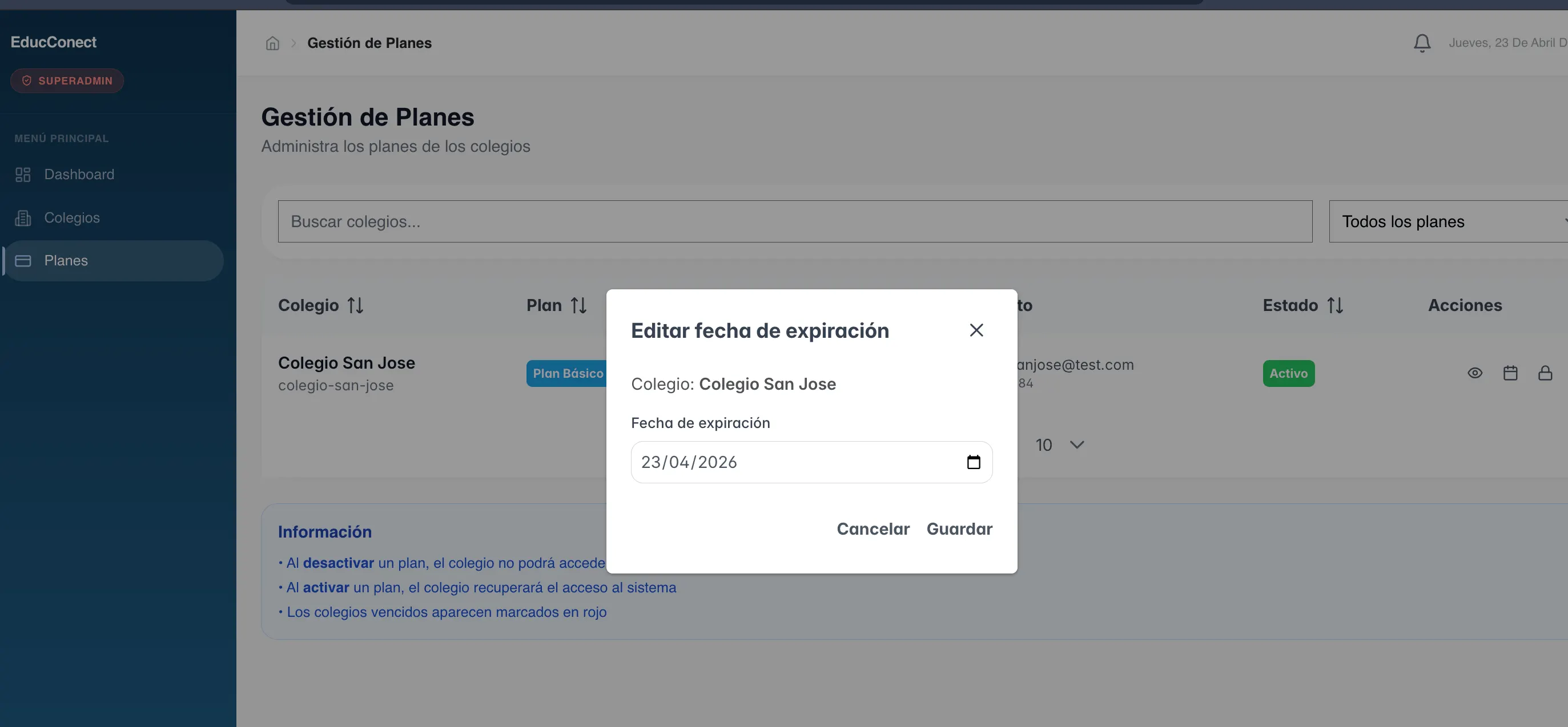Toggle lock icon for Colegio San Jose
Viewport: 1568px width, 727px height.
click(x=1545, y=373)
